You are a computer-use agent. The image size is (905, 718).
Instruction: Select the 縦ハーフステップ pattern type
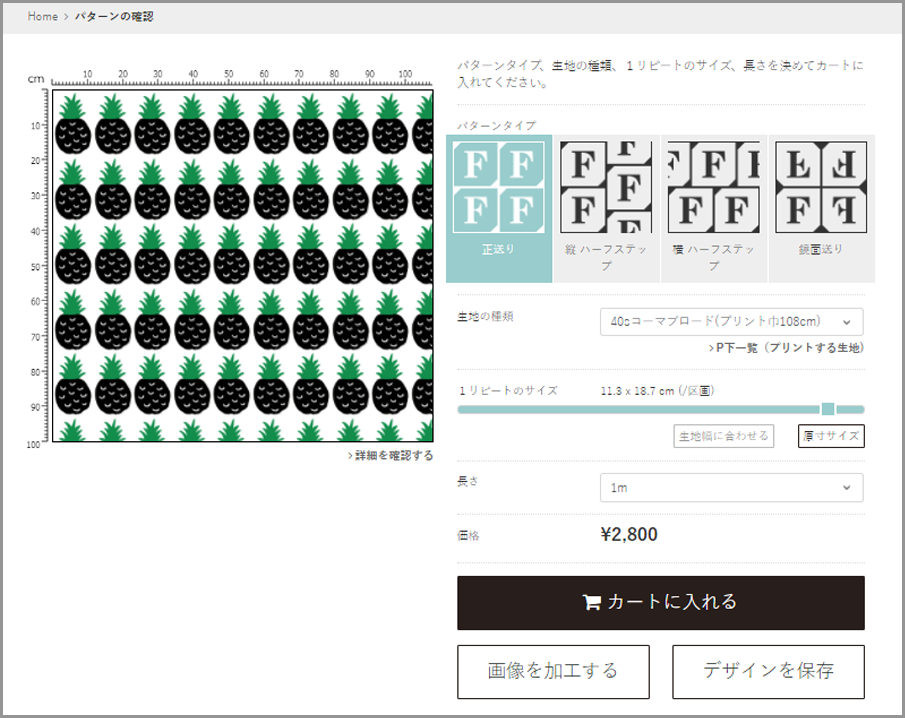(x=606, y=208)
